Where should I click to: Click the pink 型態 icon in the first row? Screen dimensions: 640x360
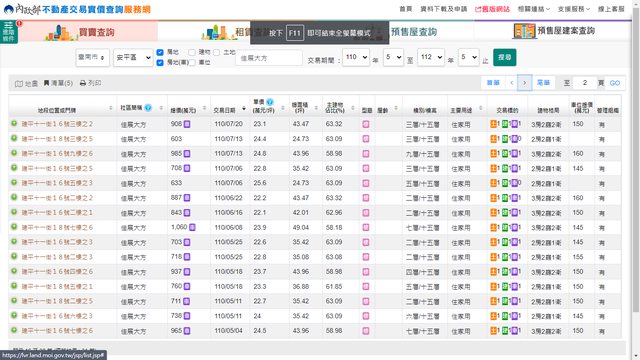(366, 124)
